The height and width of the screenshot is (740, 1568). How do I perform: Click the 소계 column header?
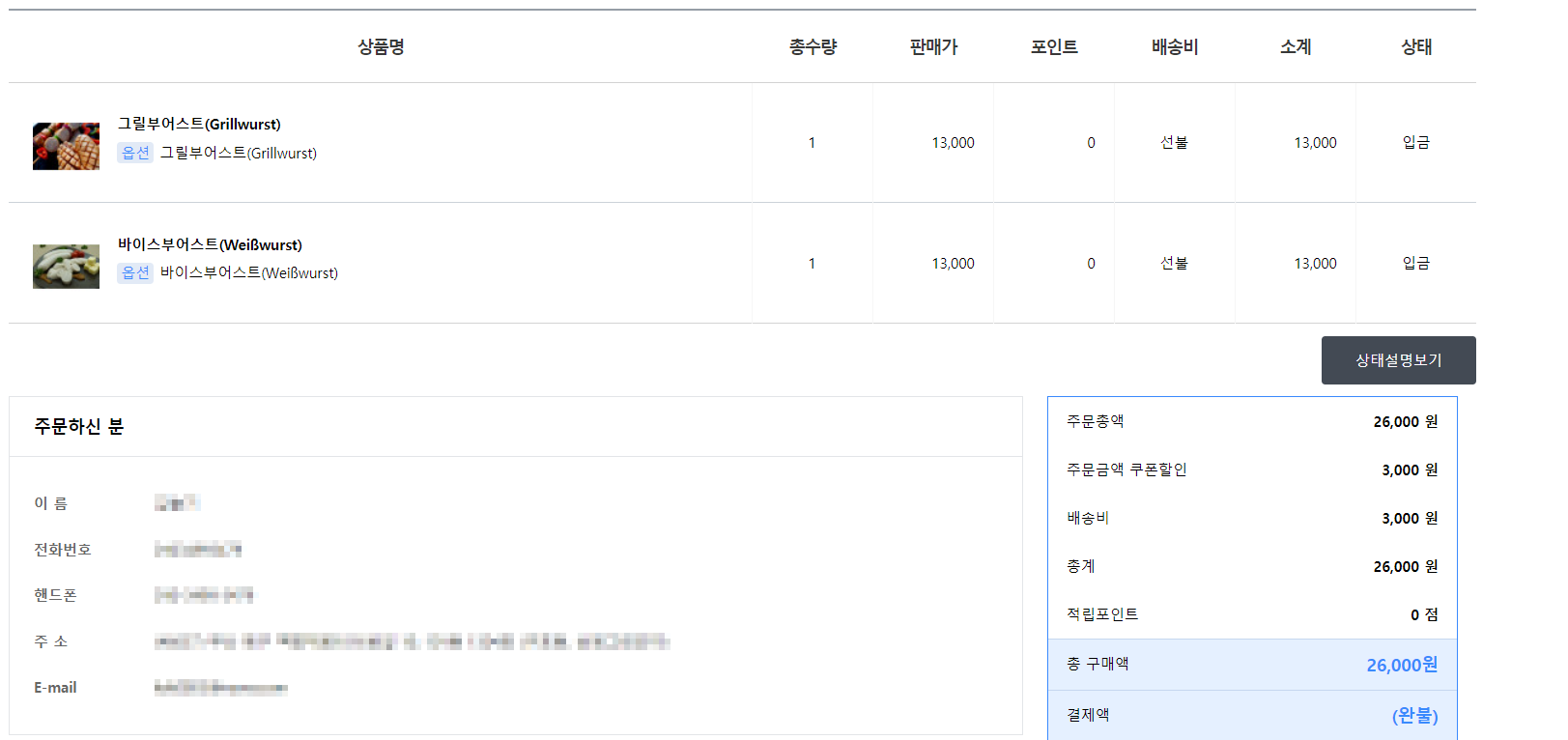pos(1296,46)
